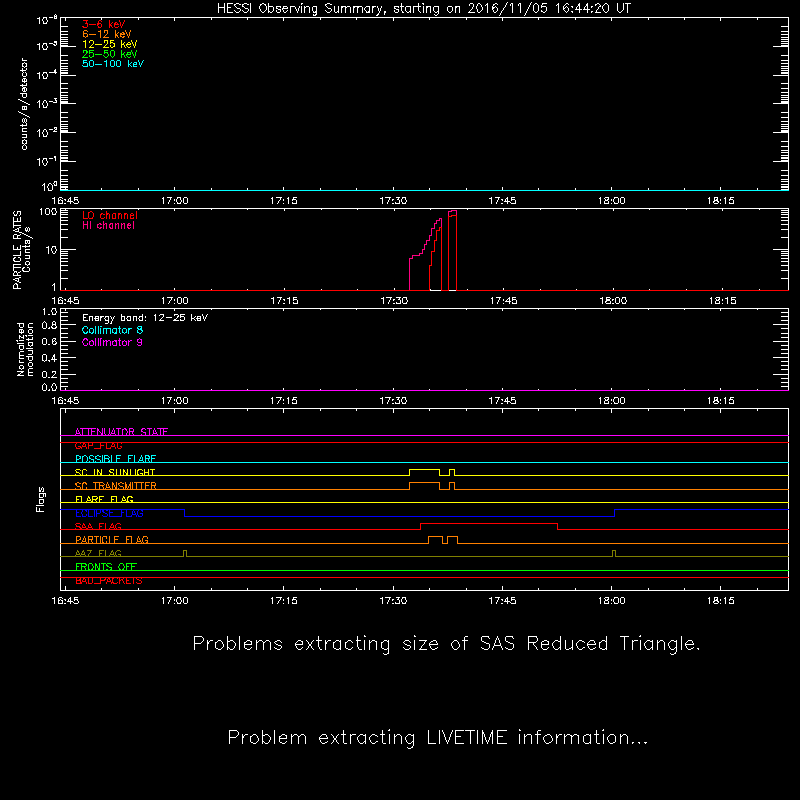
Task: Click the vertical Flags axis label
Action: click(41, 499)
